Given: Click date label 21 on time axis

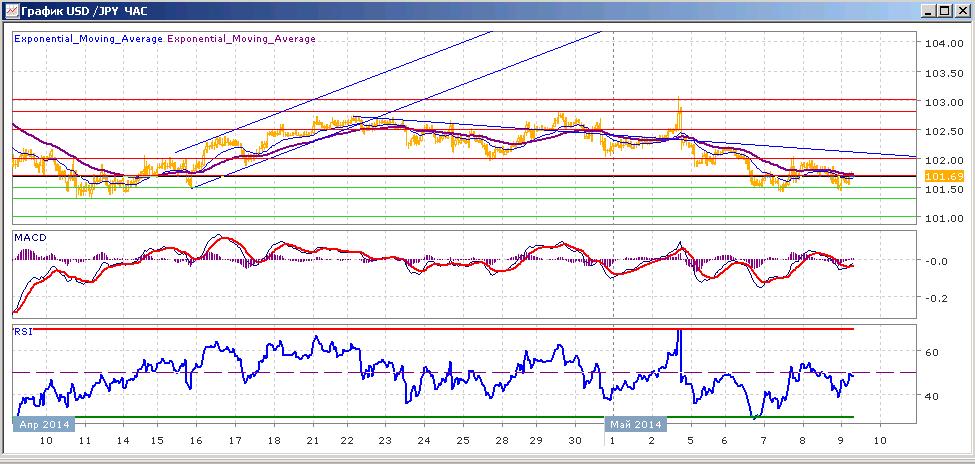Looking at the screenshot, I should click(x=313, y=440).
